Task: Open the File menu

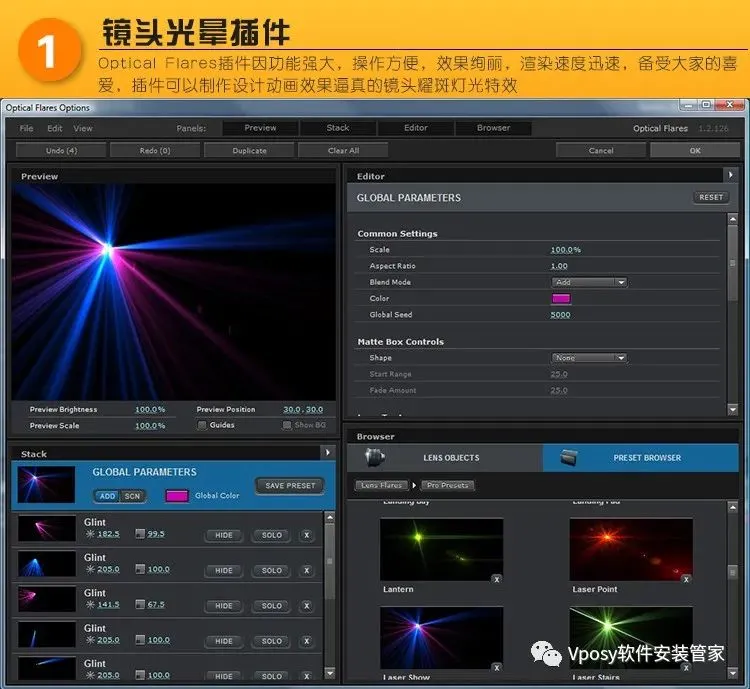Action: [x=26, y=128]
